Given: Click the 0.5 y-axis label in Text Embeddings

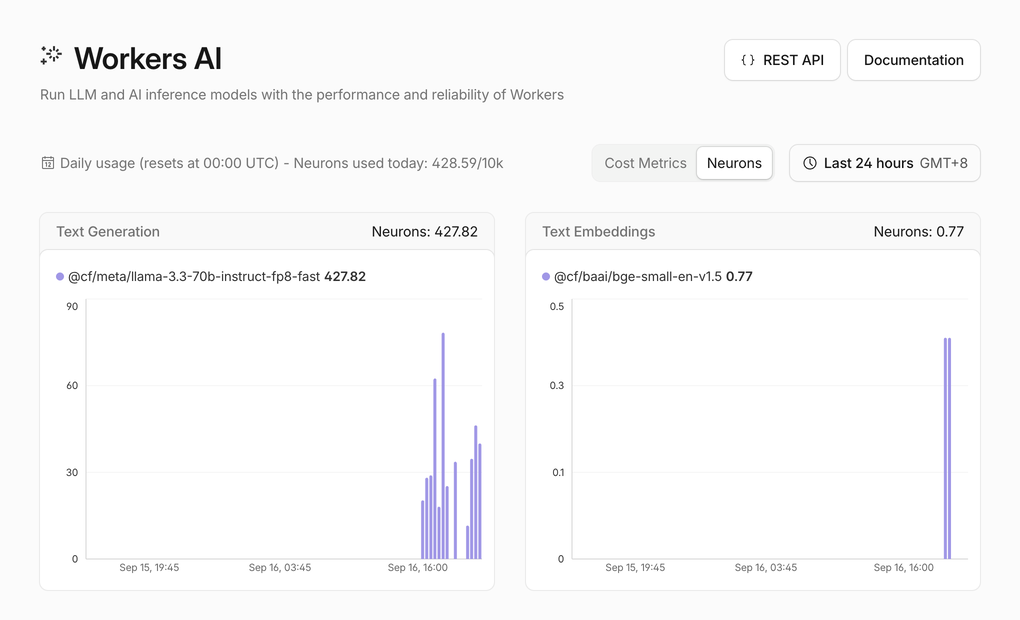Looking at the screenshot, I should pos(557,306).
